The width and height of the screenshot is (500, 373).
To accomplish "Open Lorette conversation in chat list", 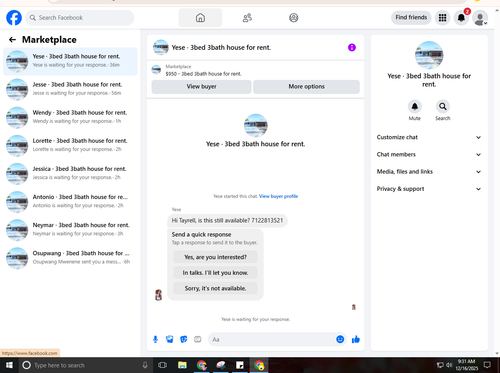I will pos(70,145).
